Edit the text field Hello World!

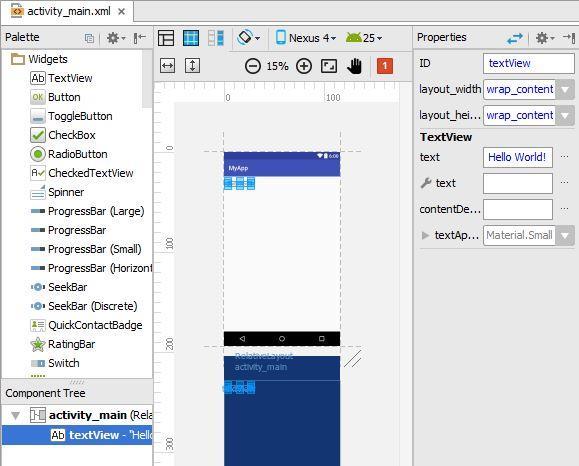tap(518, 158)
